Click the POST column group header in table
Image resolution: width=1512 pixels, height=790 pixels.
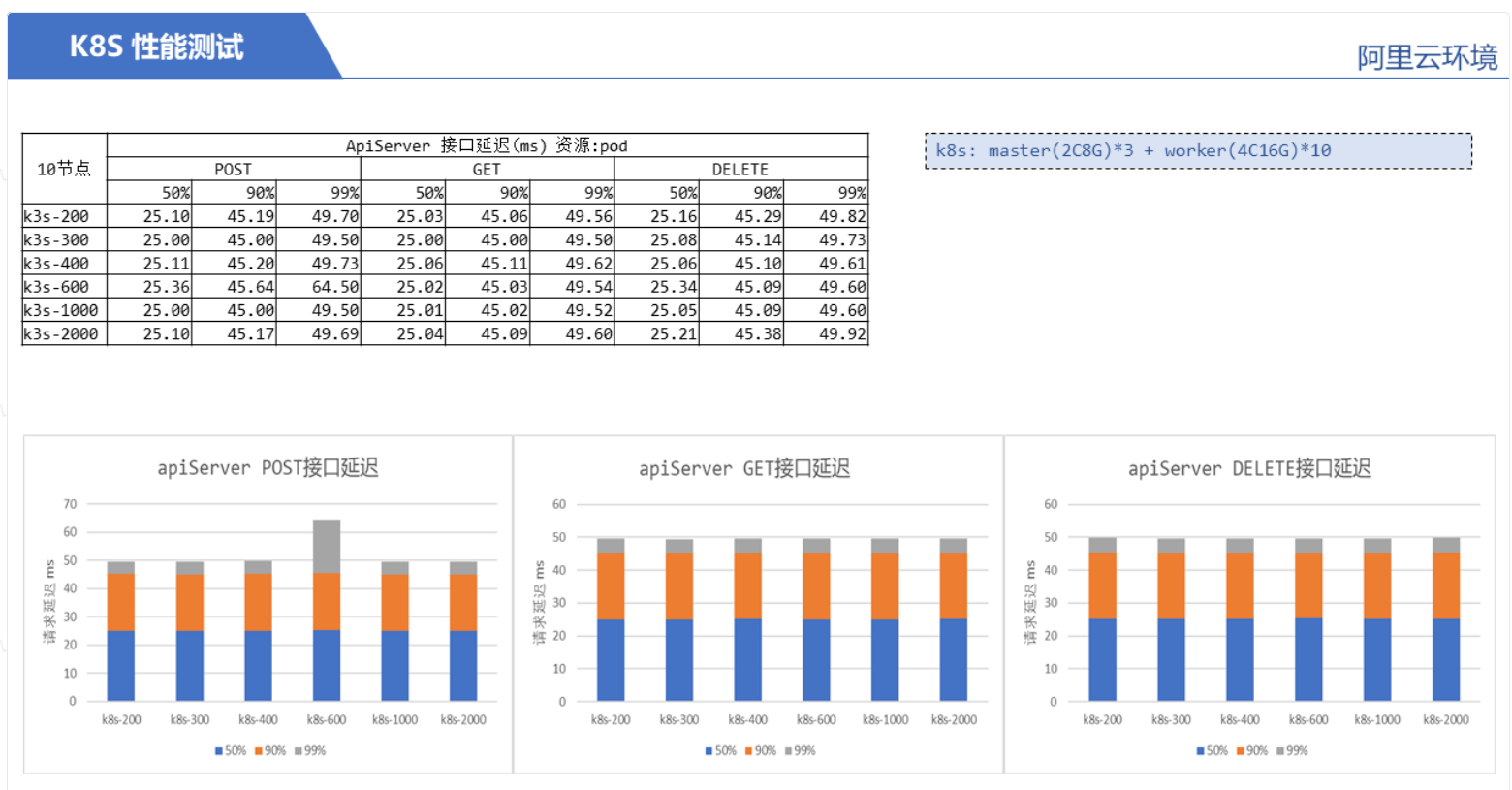tap(233, 170)
